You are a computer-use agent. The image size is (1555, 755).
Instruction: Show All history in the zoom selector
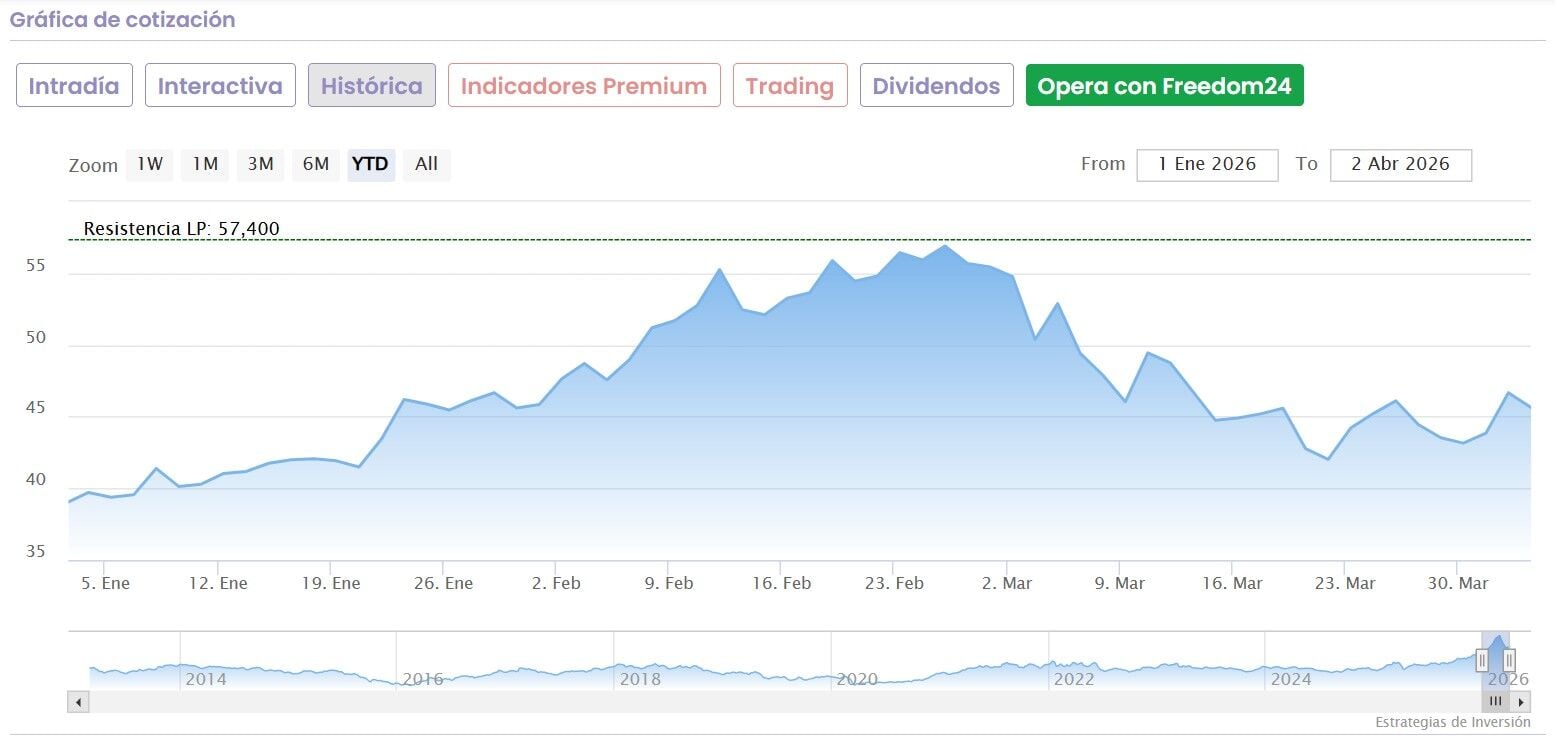click(x=426, y=164)
